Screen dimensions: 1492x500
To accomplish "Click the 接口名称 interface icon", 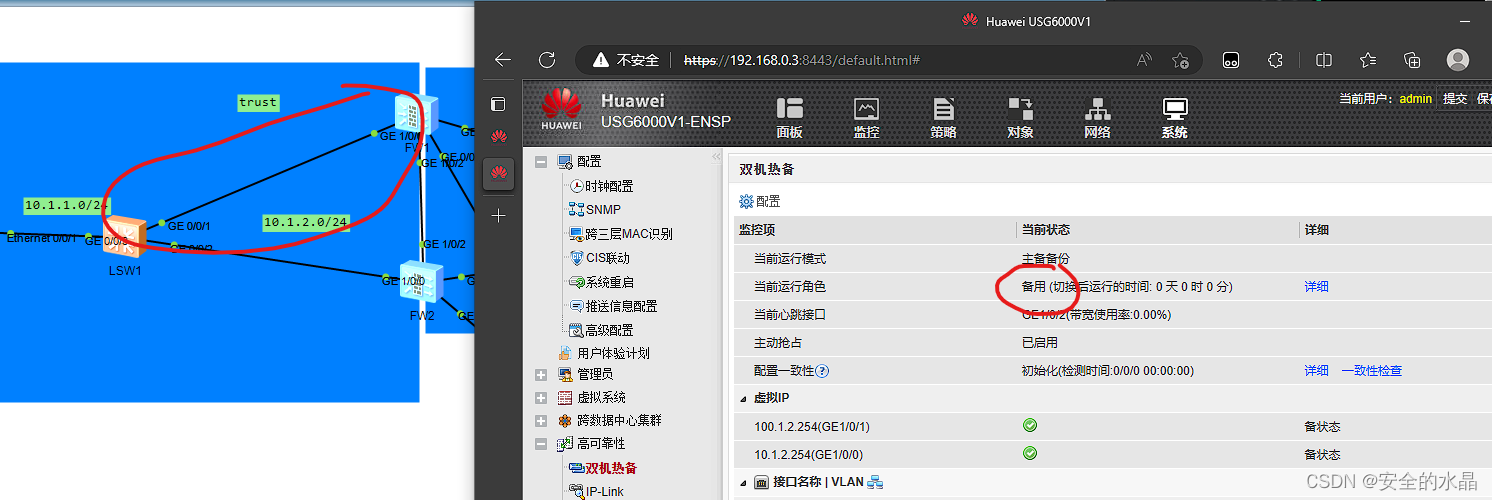I will click(x=761, y=483).
